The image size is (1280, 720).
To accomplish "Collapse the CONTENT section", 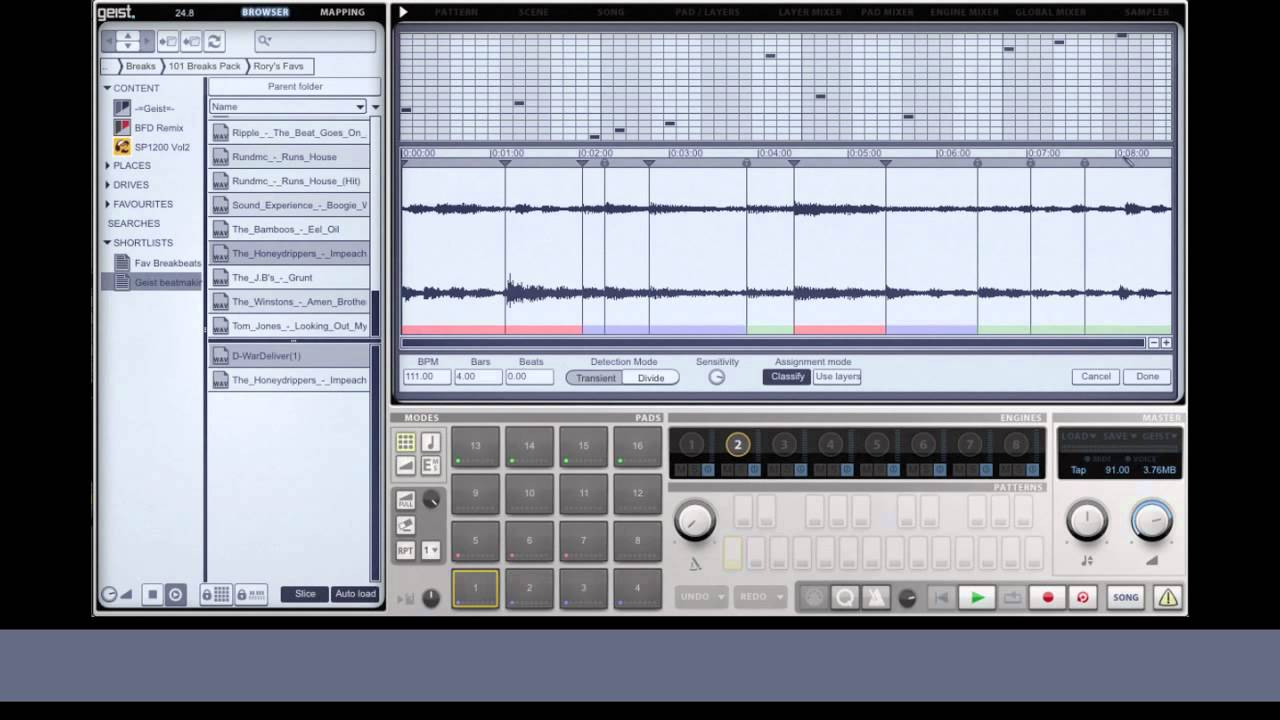I will click(107, 88).
